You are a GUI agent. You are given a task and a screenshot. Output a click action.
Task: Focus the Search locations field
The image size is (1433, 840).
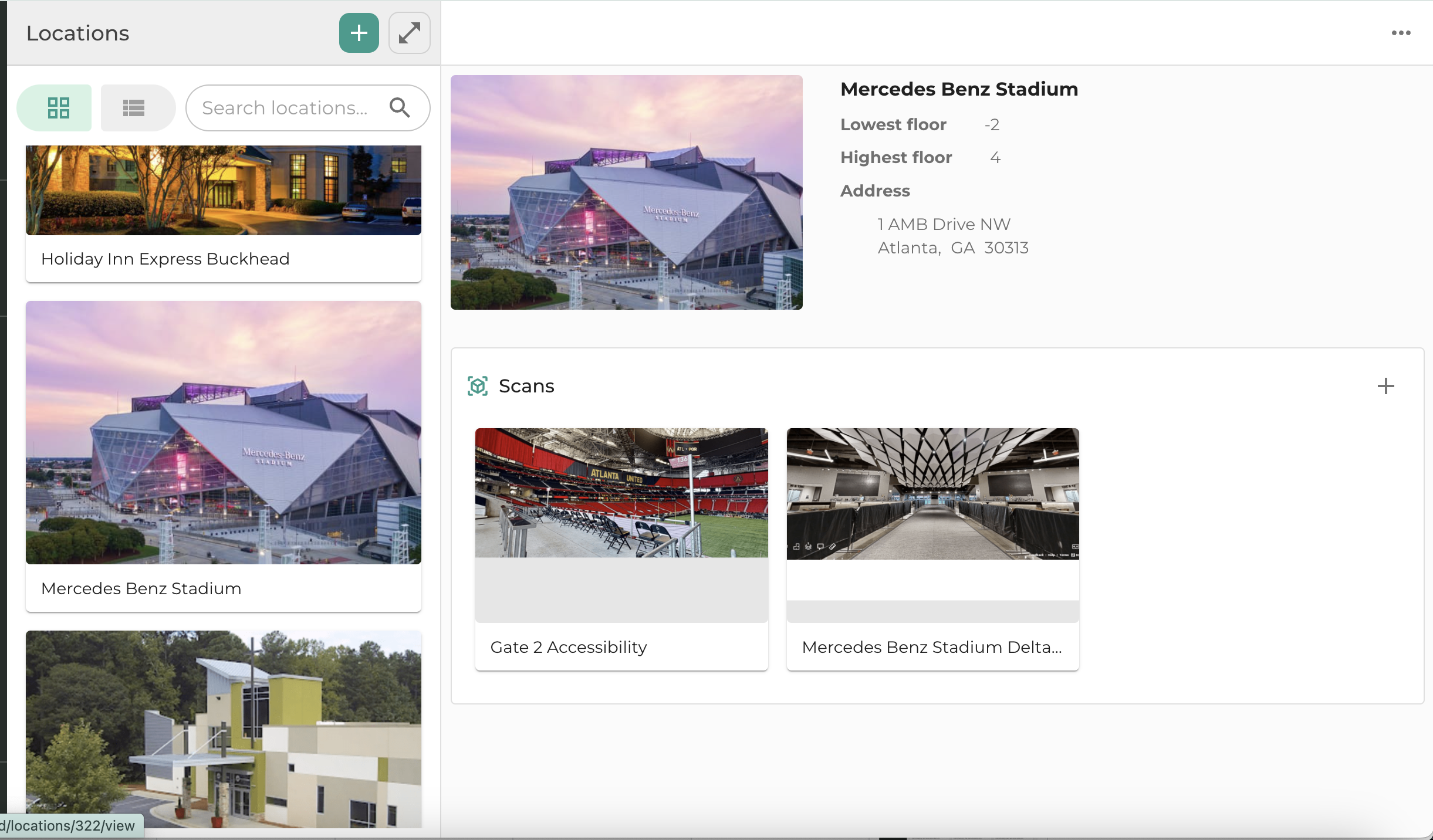(x=308, y=108)
